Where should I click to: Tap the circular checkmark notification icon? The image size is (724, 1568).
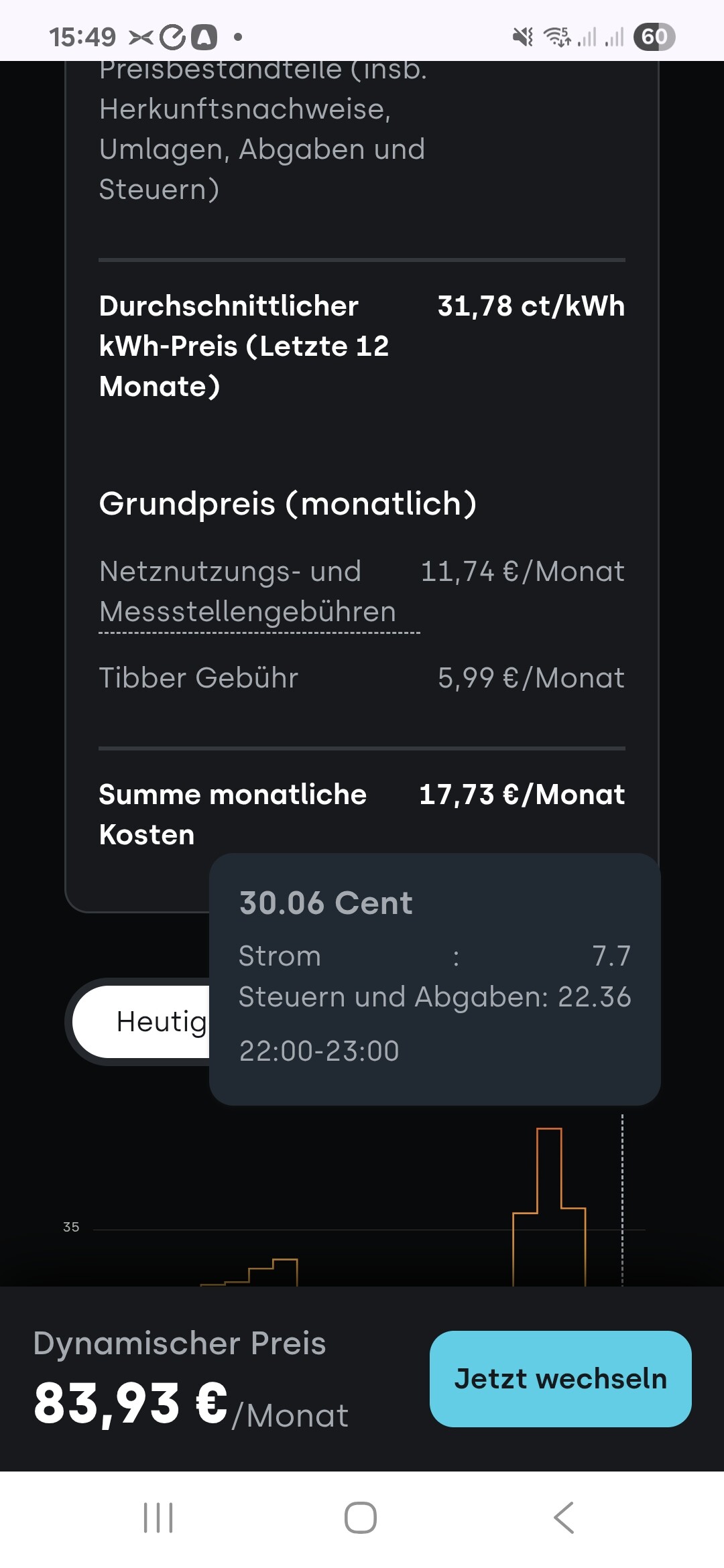pos(173,37)
